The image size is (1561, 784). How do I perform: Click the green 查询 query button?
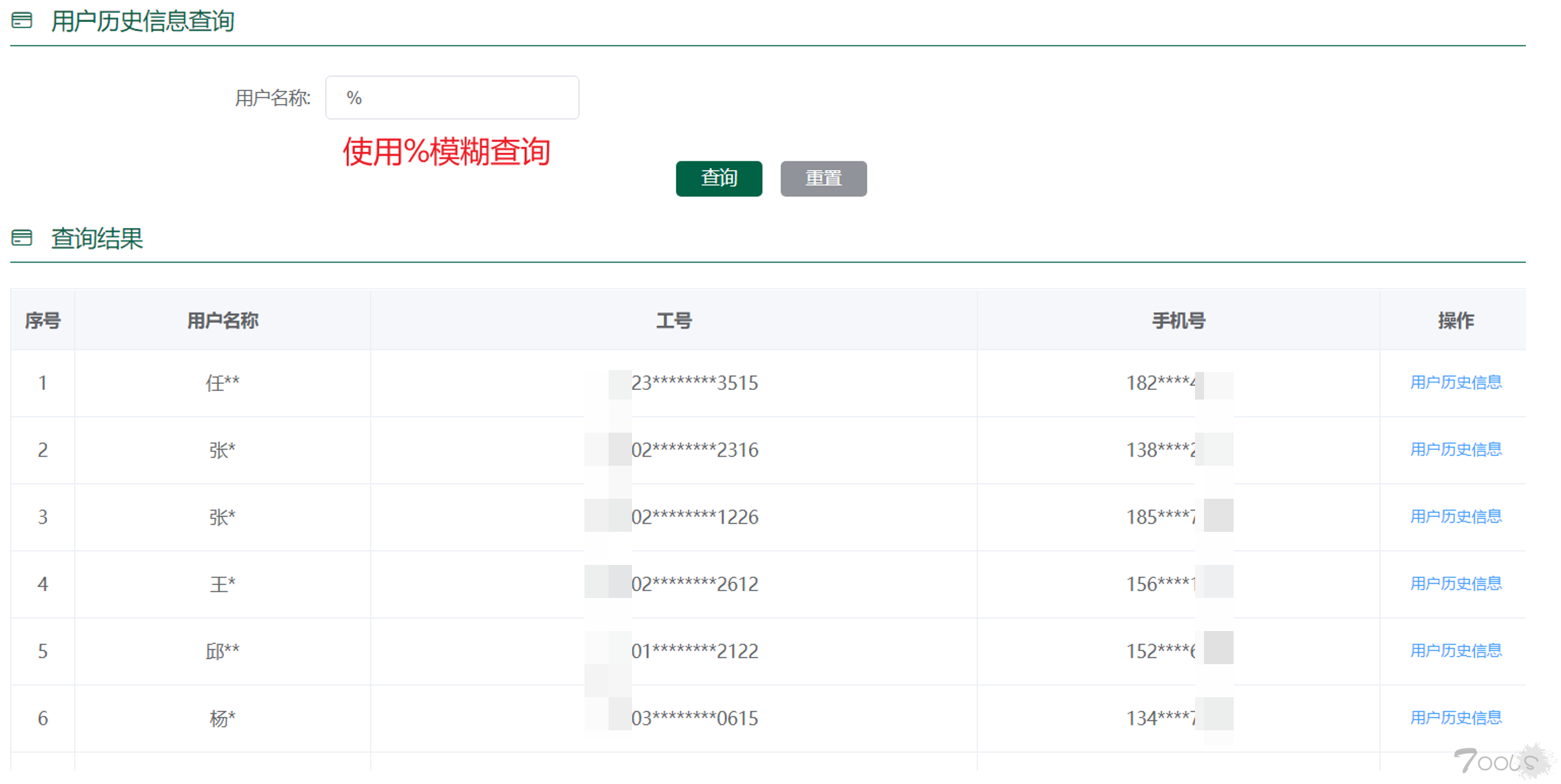(718, 178)
